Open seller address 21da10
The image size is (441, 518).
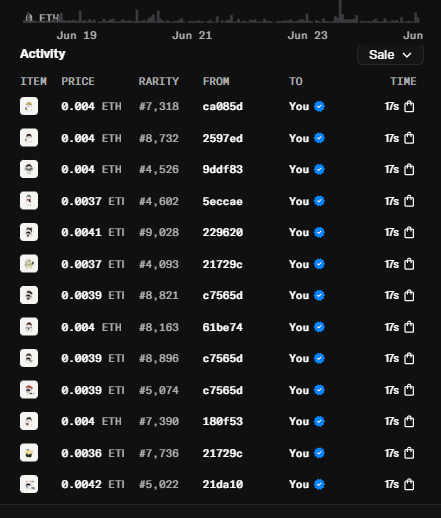[x=223, y=485]
